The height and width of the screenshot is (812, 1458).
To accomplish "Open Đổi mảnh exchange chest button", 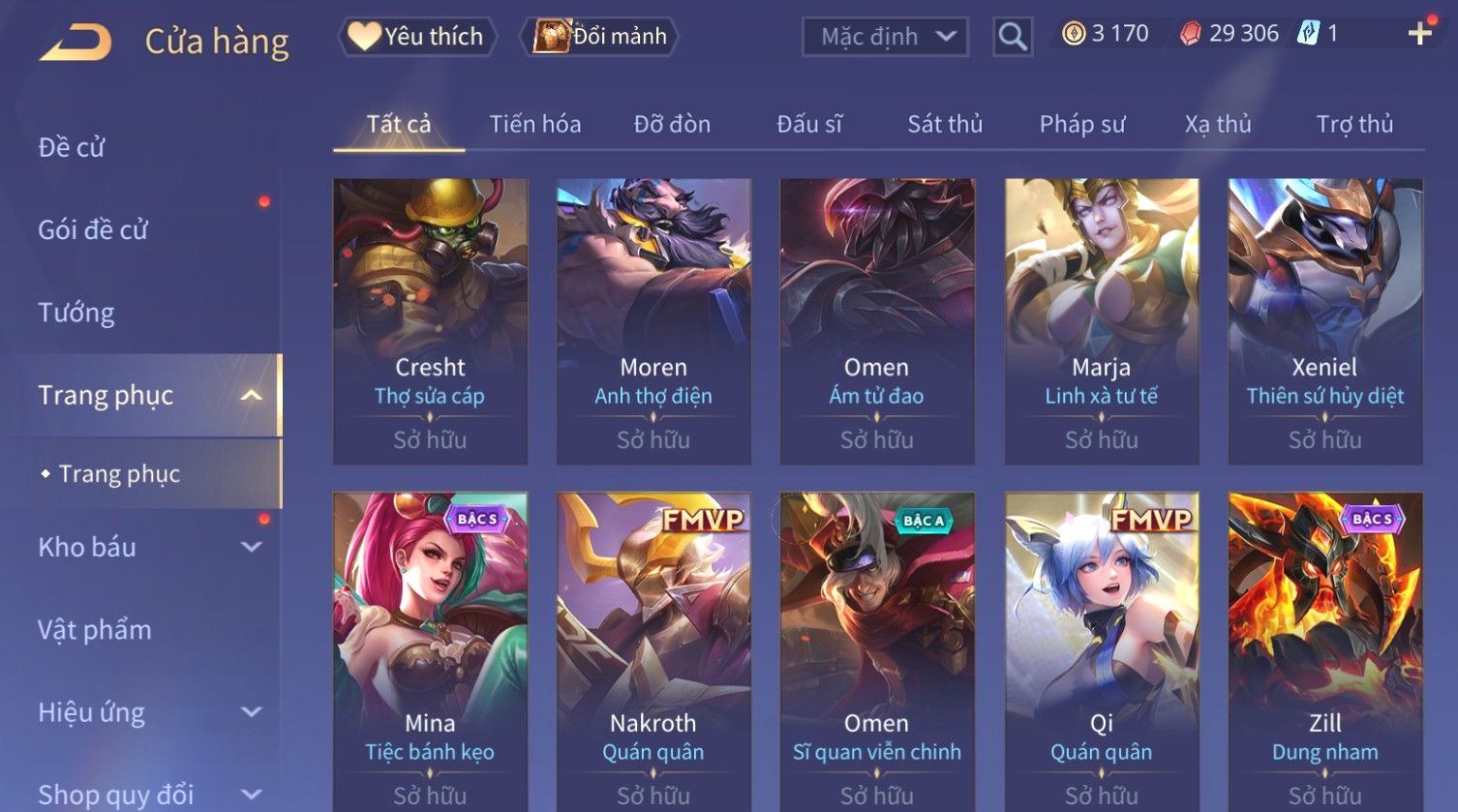I will 600,37.
